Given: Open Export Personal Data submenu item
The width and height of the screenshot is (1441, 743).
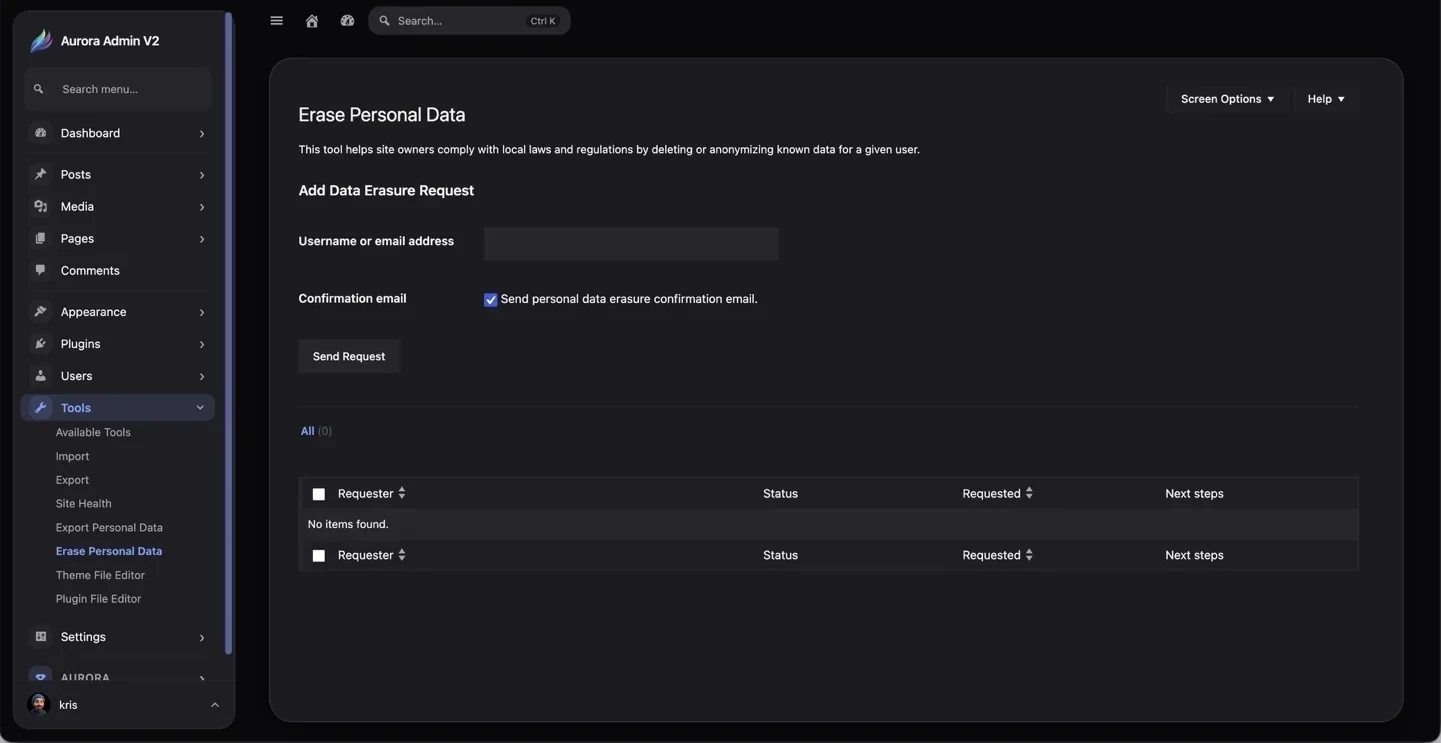Looking at the screenshot, I should tap(109, 528).
